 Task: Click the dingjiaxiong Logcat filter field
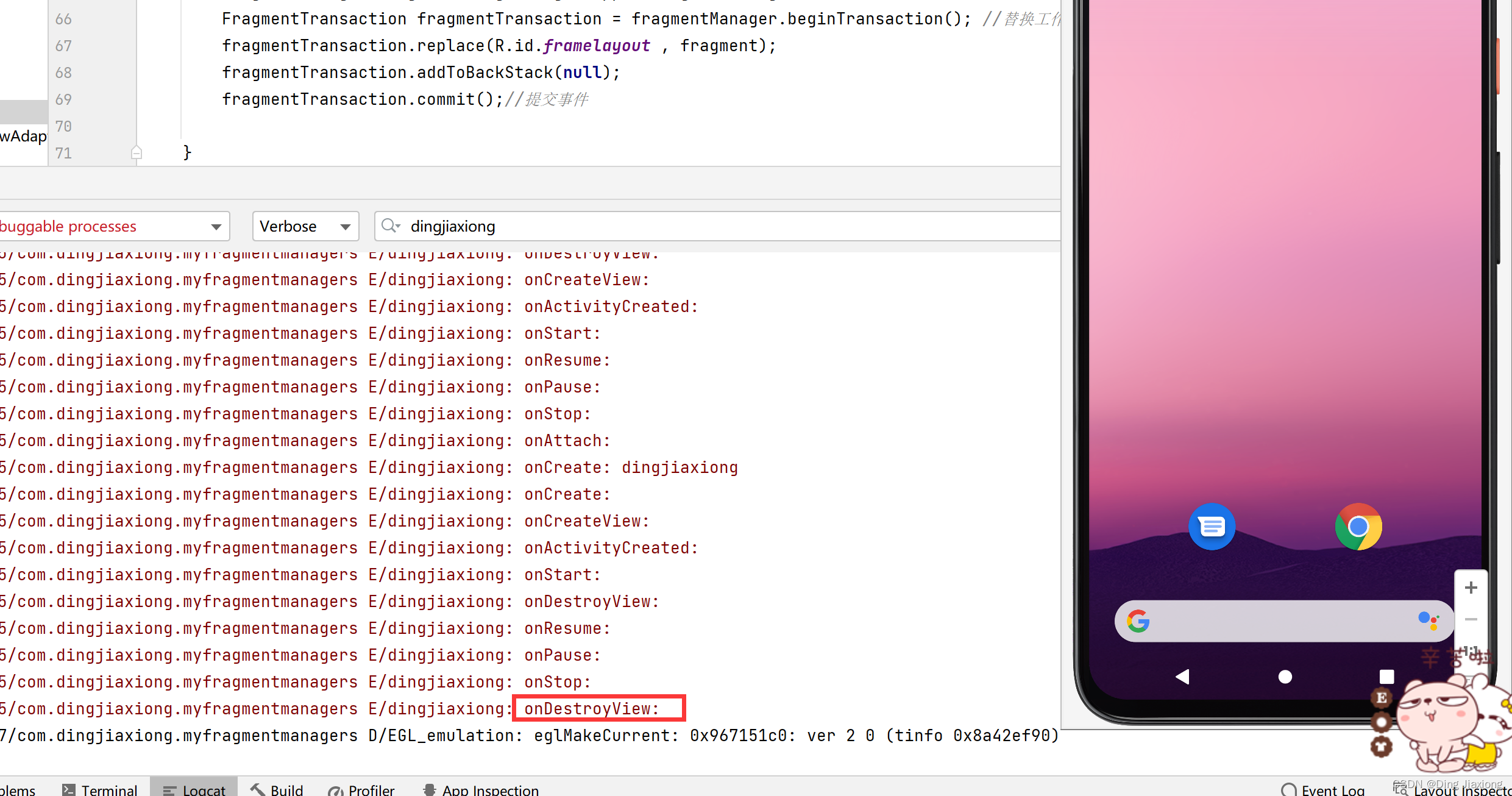[x=718, y=226]
